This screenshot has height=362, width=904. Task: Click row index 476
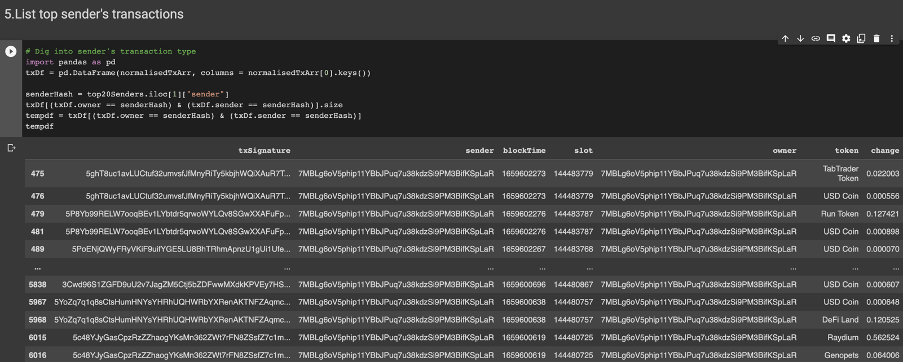[x=37, y=196]
